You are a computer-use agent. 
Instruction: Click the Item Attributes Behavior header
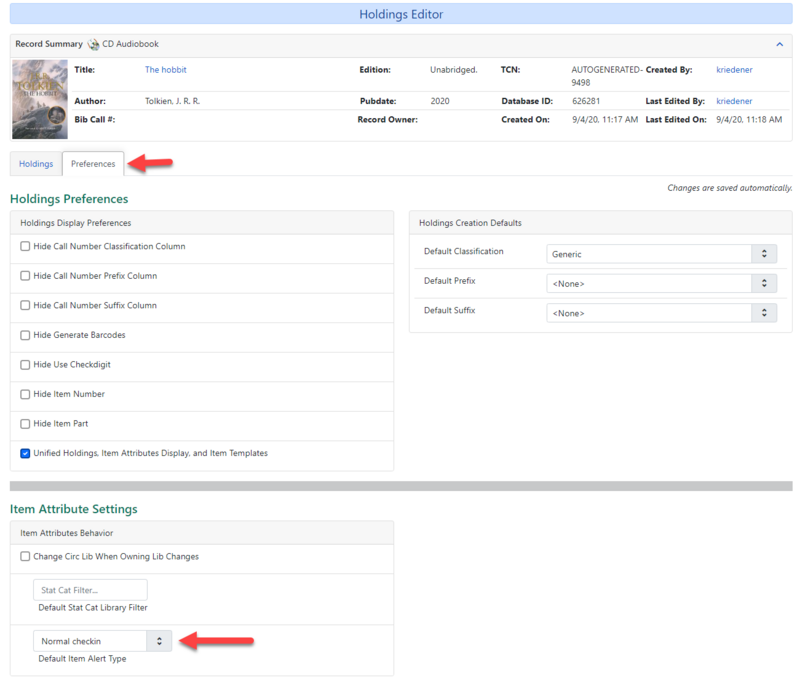pyautogui.click(x=202, y=533)
